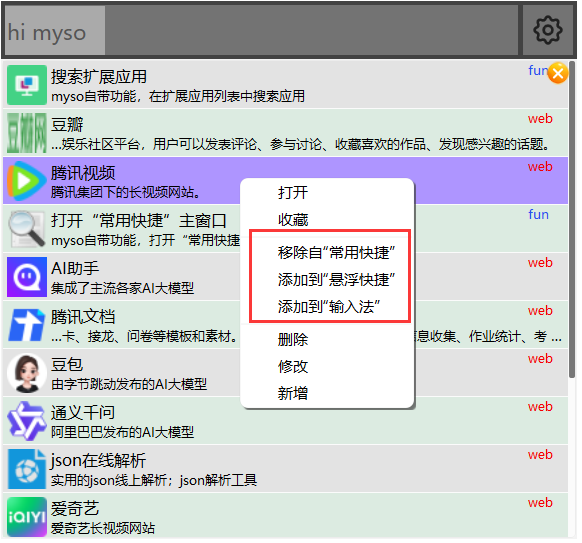Select the 豆包 result title
Screen dimensions: 582x543
67,364
